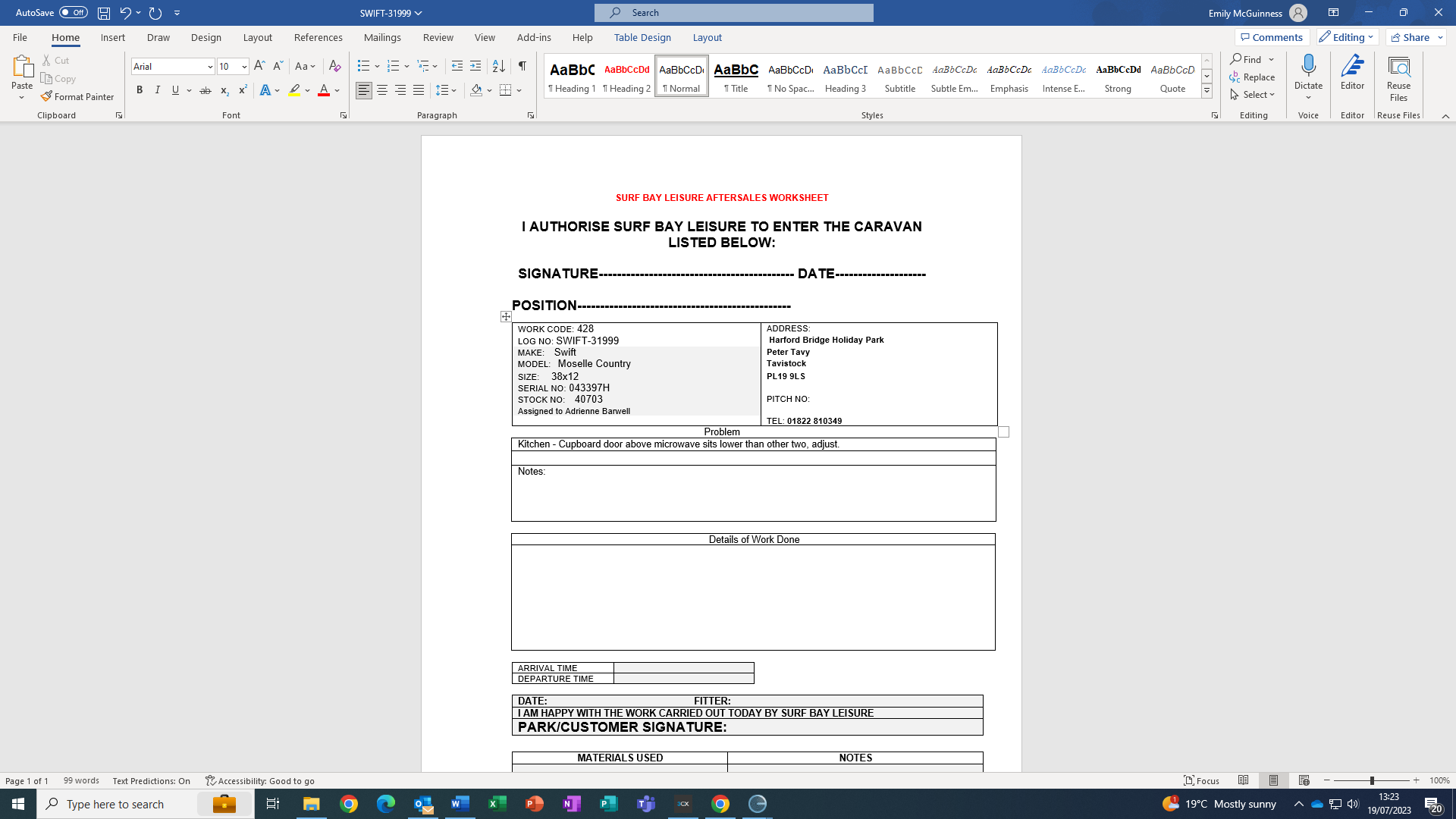Click the zoom slider in status bar

(1371, 780)
